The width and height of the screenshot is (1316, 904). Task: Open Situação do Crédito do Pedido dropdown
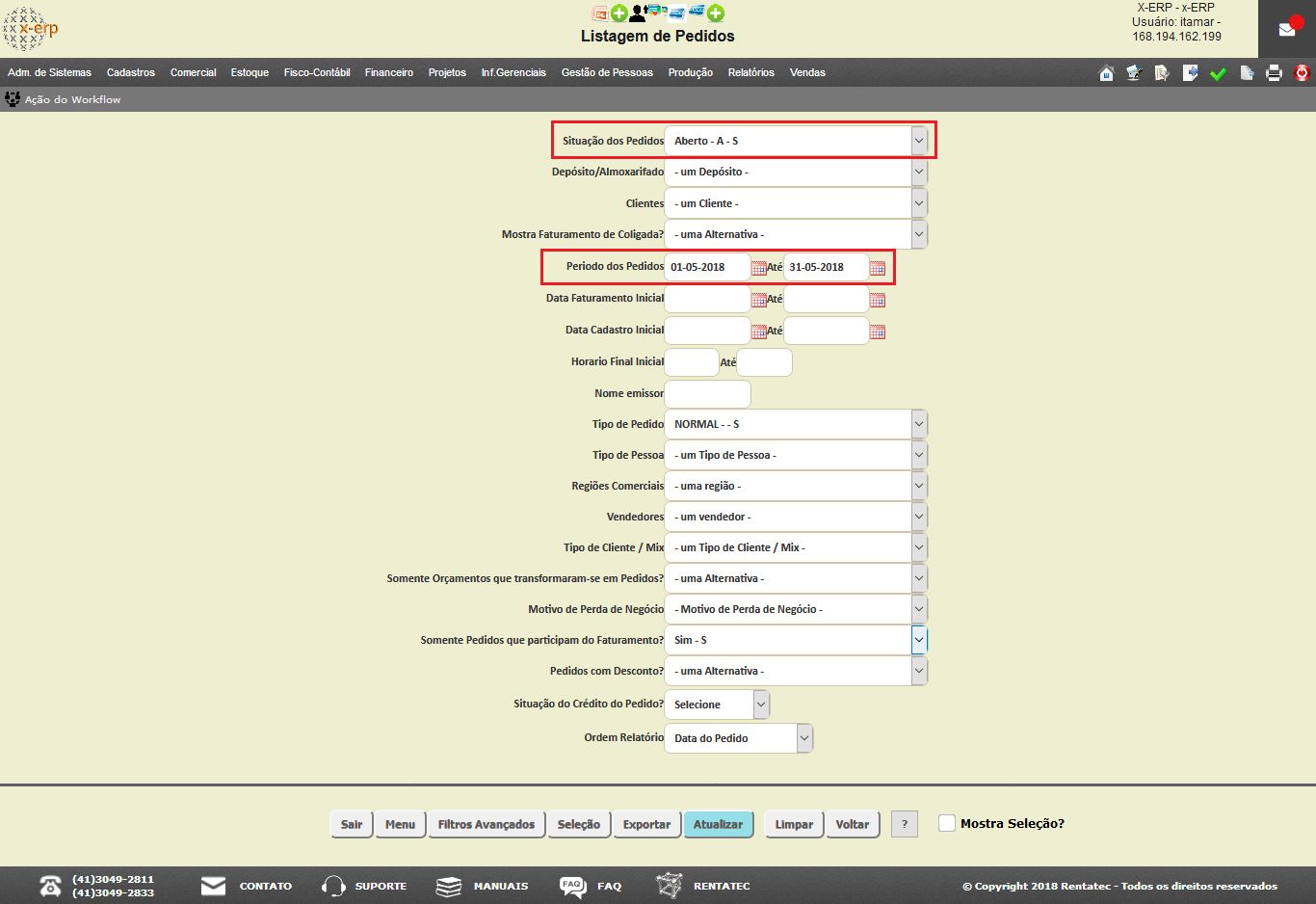717,705
